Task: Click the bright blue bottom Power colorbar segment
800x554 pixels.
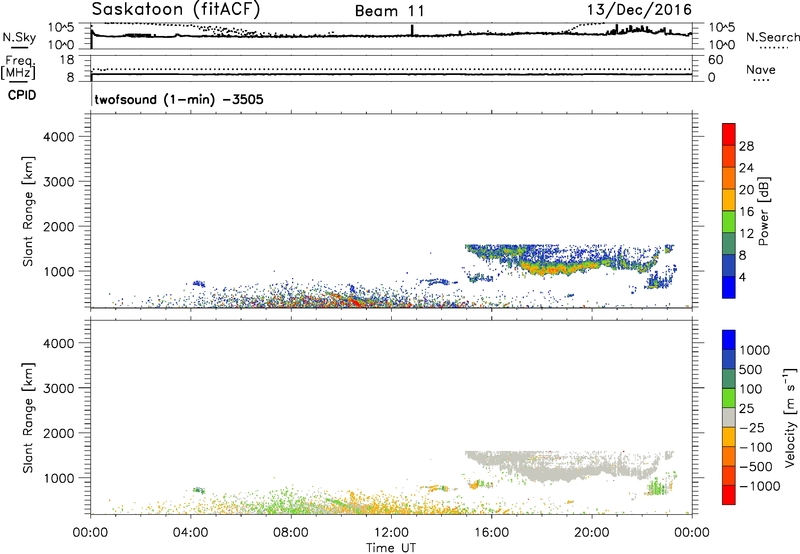Action: [729, 287]
